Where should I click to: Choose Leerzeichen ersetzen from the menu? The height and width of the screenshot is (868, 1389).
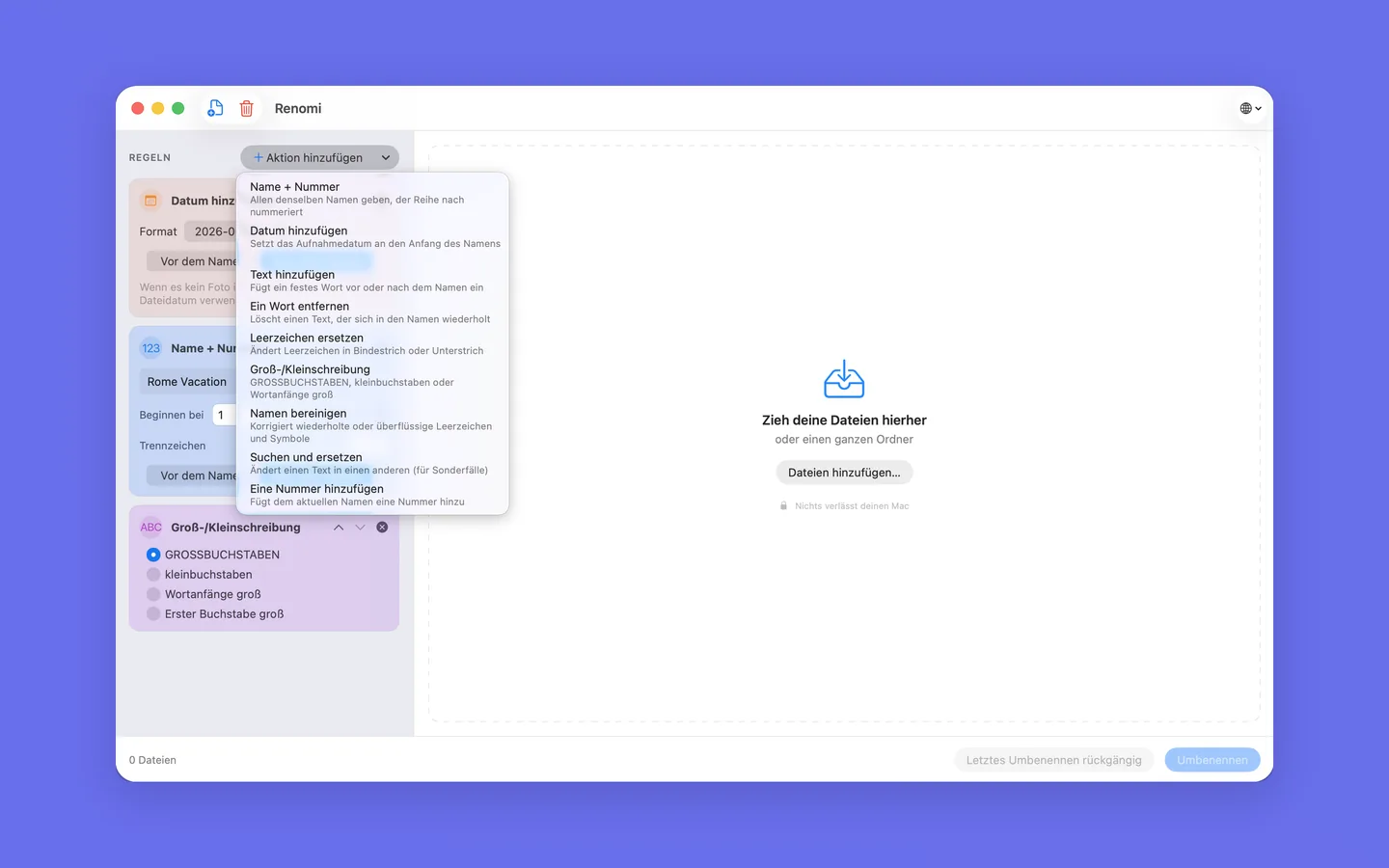coord(372,343)
